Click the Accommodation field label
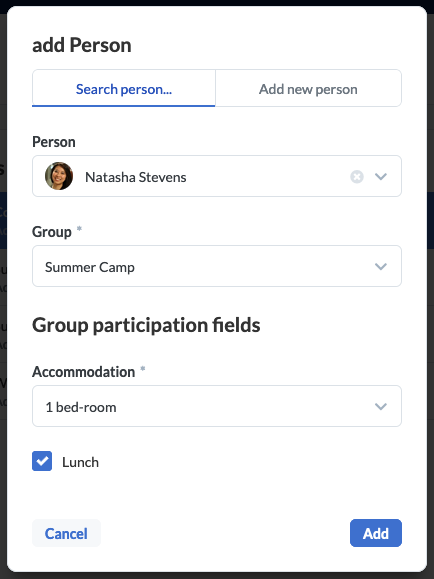 (x=83, y=372)
